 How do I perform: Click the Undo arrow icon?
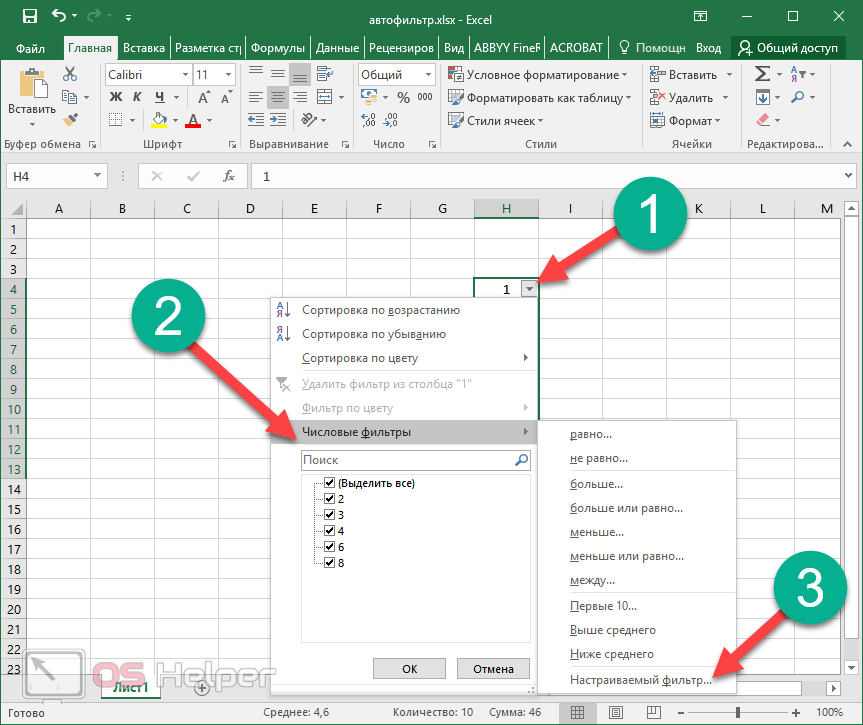coord(59,16)
